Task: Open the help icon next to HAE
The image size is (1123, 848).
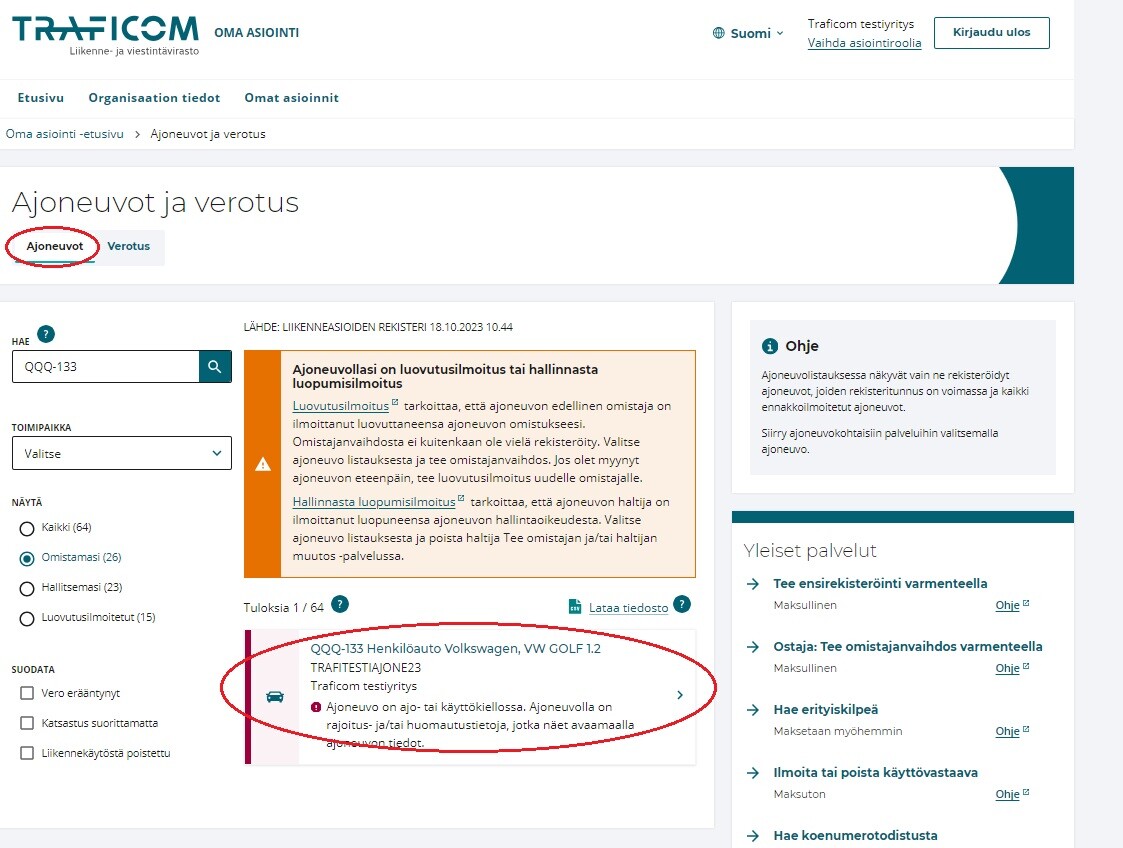Action: point(46,334)
